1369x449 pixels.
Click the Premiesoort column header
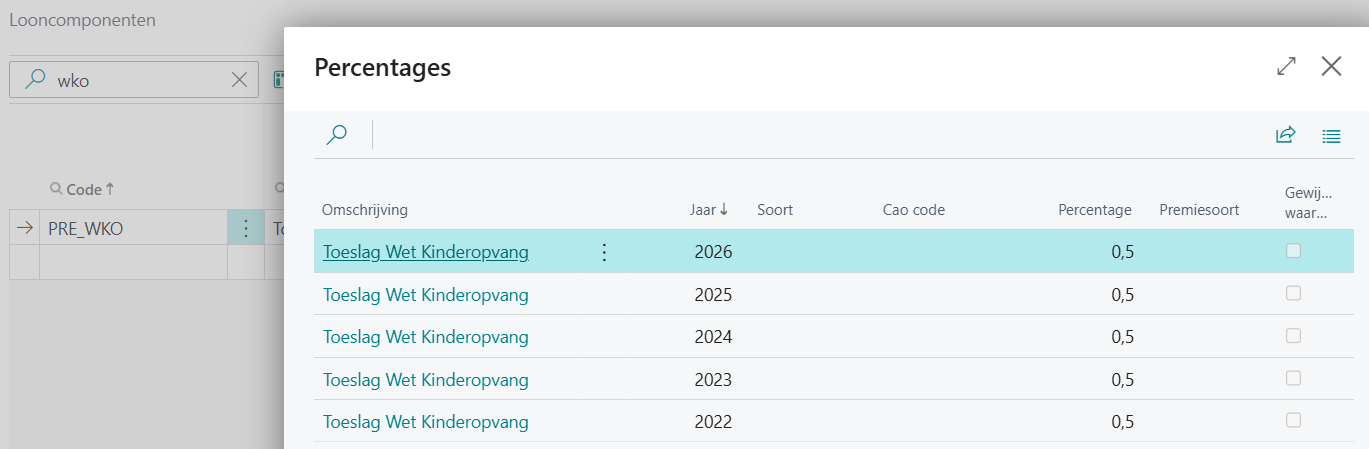(x=1199, y=210)
